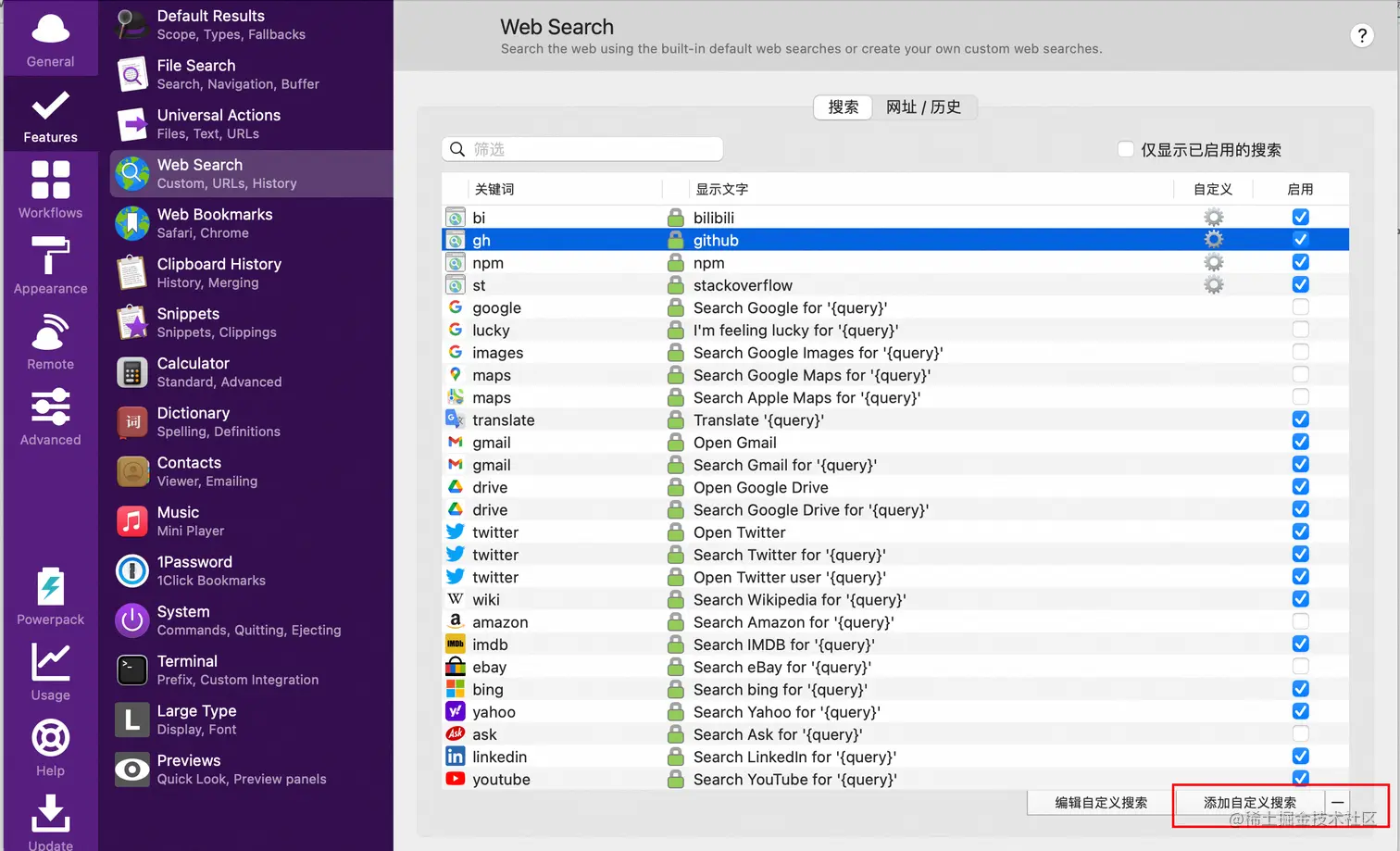
Task: Enable only-show-enabled-searches checkbox
Action: pos(1126,149)
